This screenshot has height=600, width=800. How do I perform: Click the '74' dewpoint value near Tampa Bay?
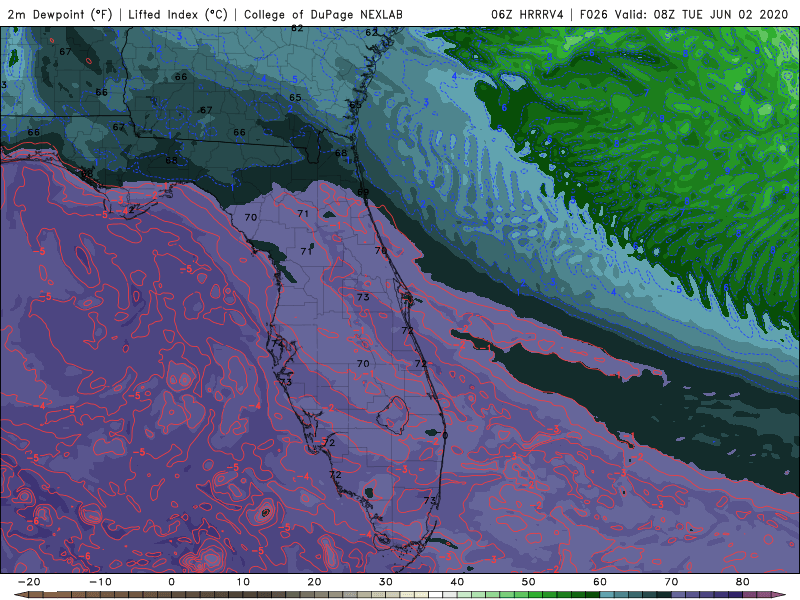[x=277, y=343]
